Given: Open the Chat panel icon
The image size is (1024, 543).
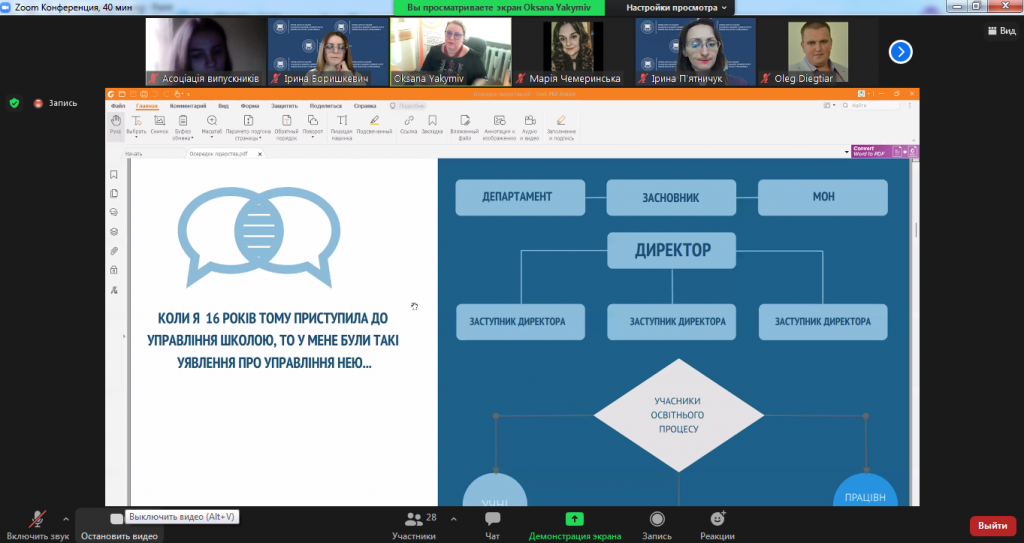Looking at the screenshot, I should pos(492,519).
